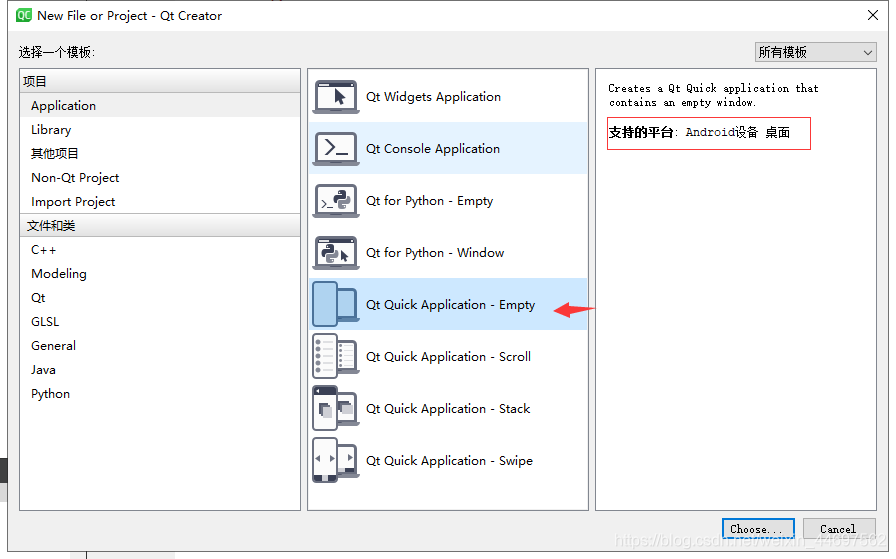The image size is (896, 559).
Task: Click the Choose... button
Action: (758, 529)
